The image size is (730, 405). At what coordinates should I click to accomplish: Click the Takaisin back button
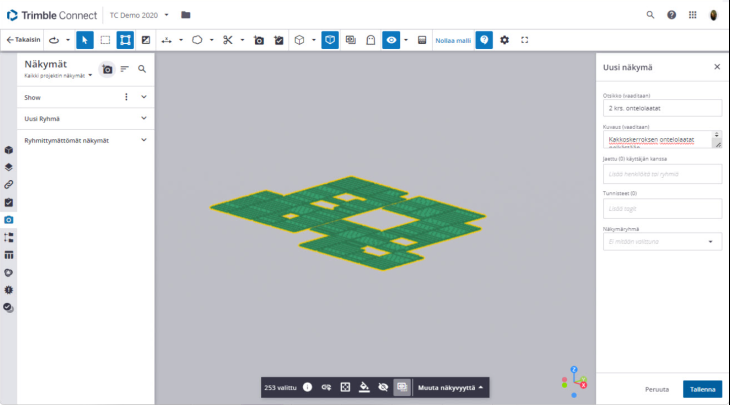tap(23, 40)
